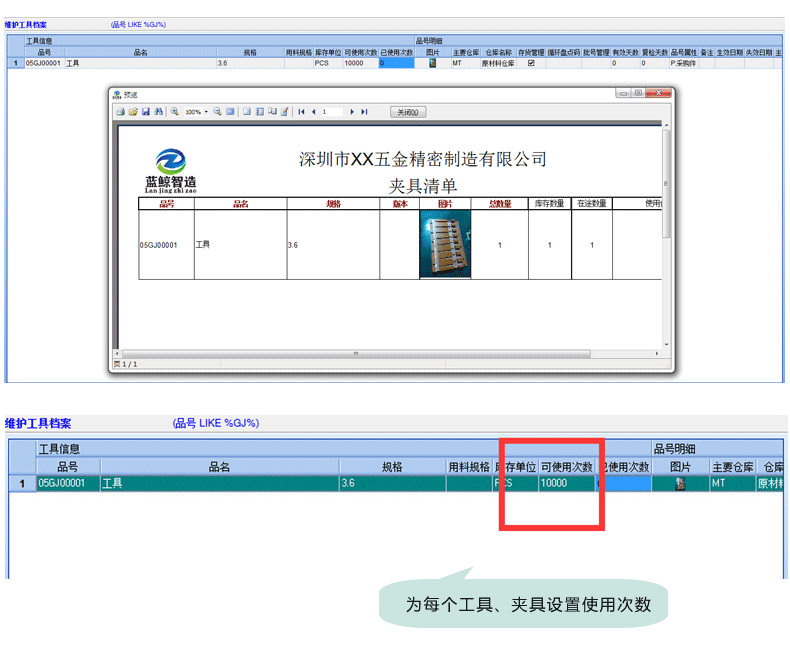
Task: Click the print icon in preview toolbar
Action: click(120, 112)
